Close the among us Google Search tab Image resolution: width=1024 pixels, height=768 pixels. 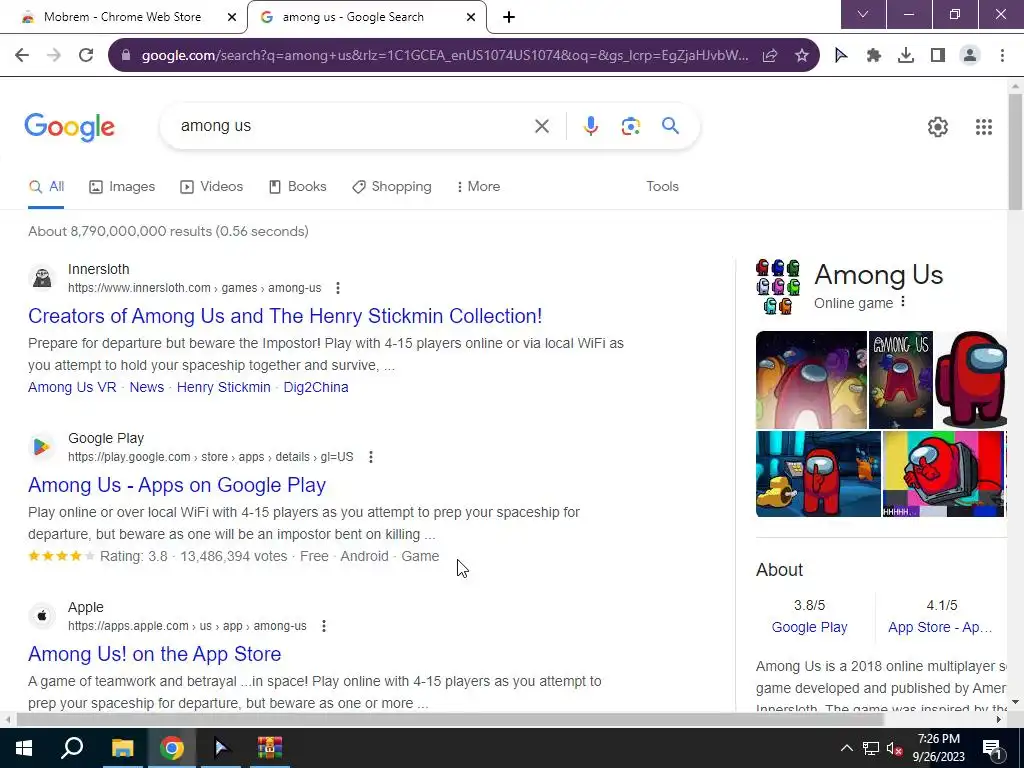(470, 17)
